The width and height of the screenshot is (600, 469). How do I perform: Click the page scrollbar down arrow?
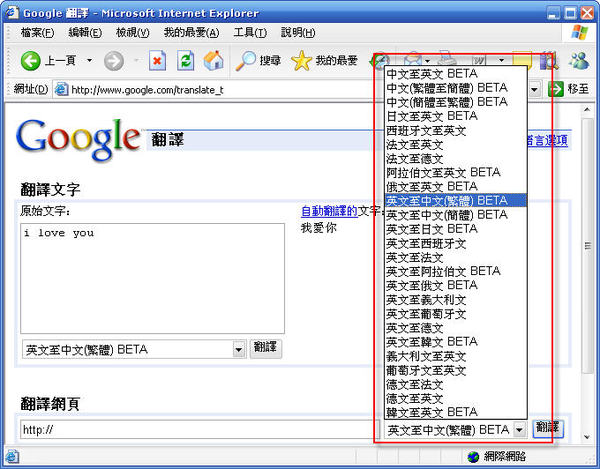tap(587, 436)
